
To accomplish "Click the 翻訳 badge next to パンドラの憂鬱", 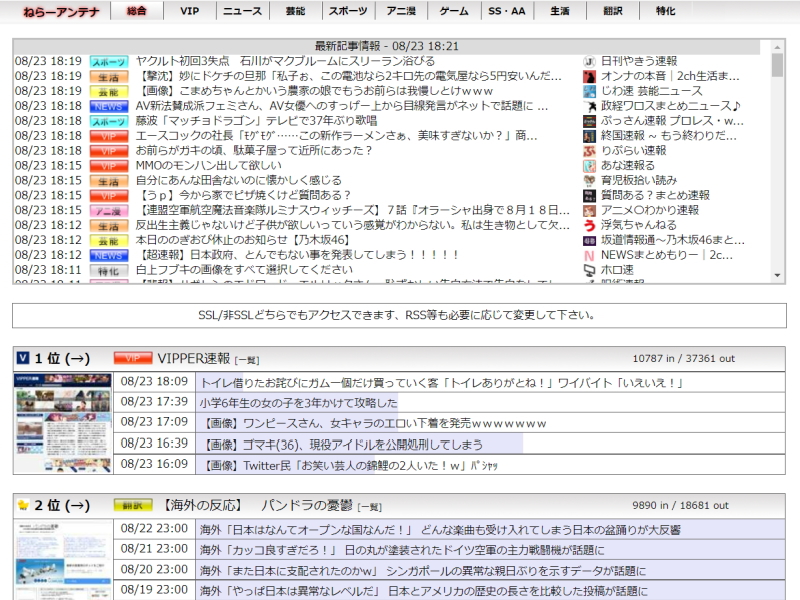I will click(133, 505).
